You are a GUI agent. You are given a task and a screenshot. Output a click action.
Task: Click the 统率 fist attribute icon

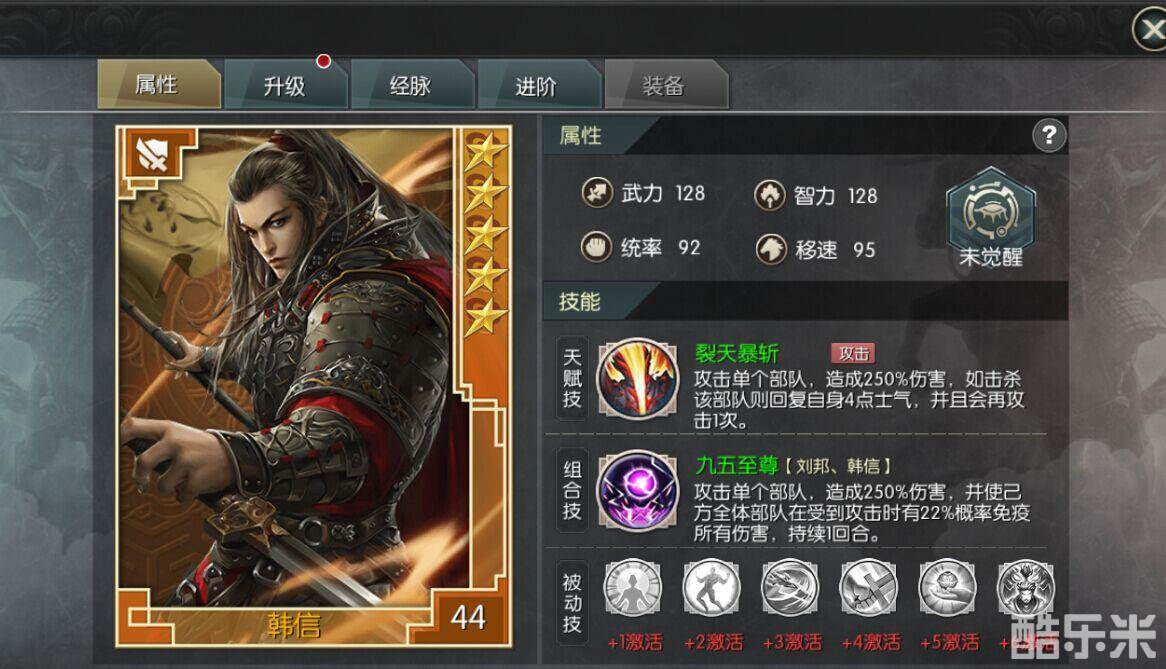596,246
